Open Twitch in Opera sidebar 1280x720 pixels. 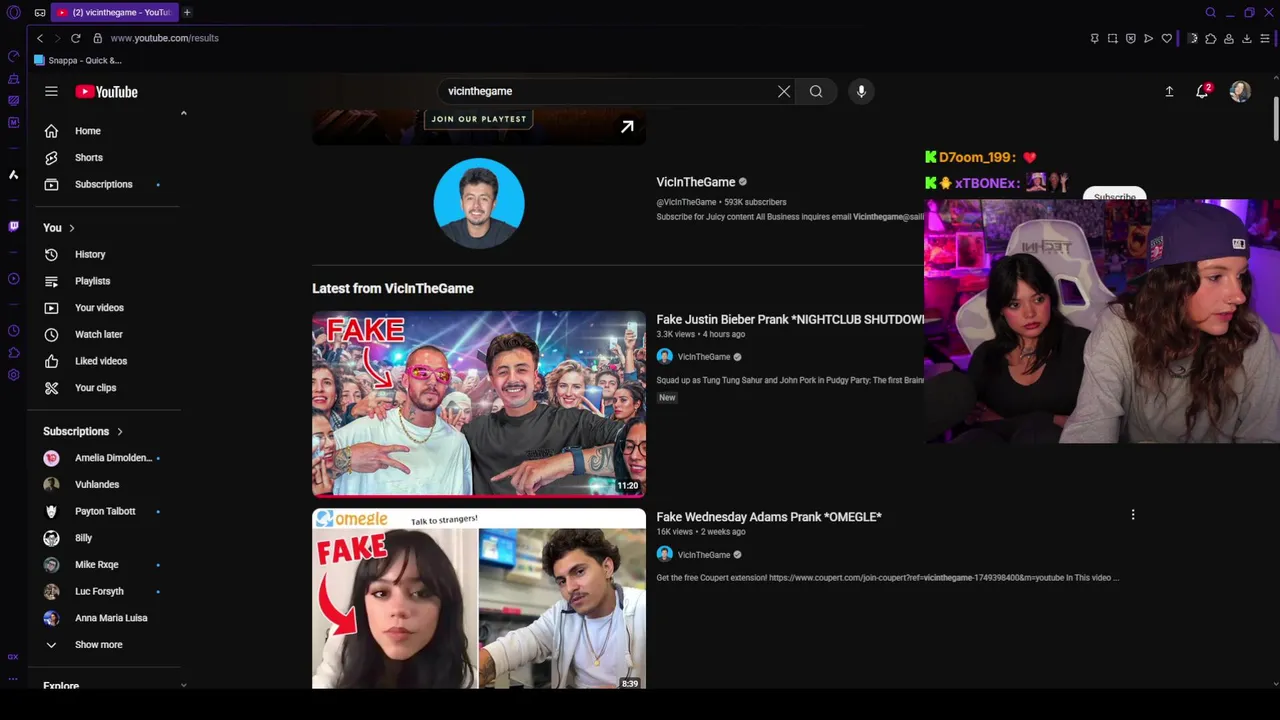point(13,227)
